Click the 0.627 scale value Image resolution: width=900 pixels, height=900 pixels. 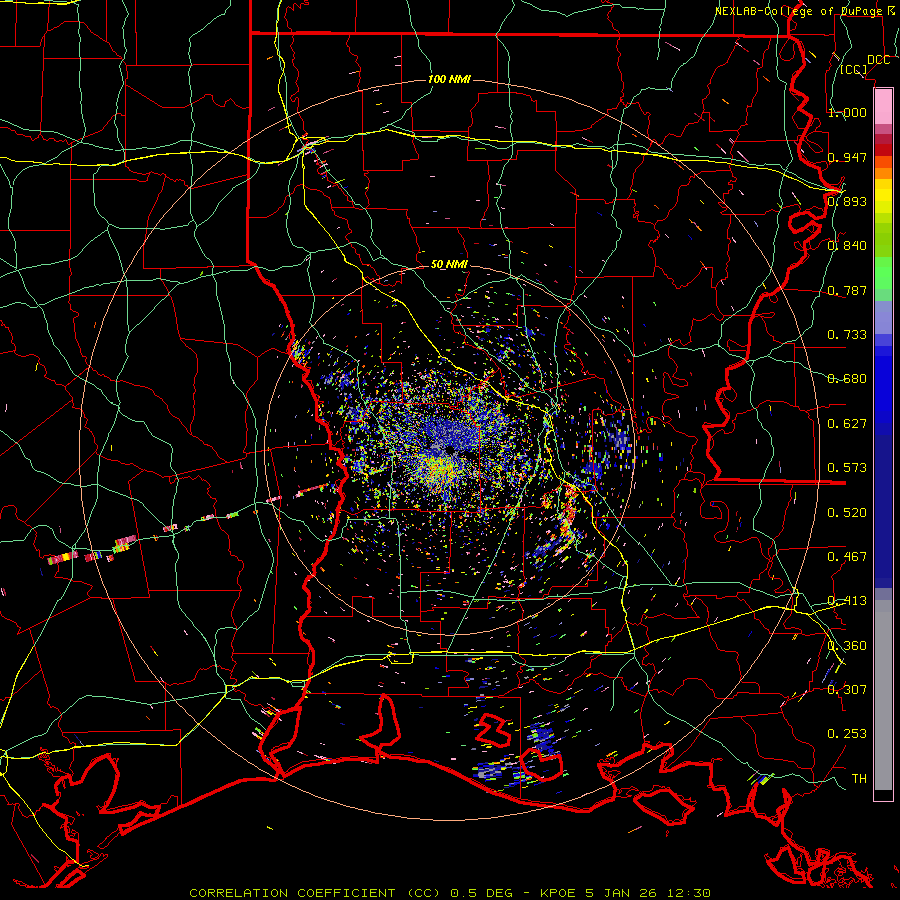point(847,423)
